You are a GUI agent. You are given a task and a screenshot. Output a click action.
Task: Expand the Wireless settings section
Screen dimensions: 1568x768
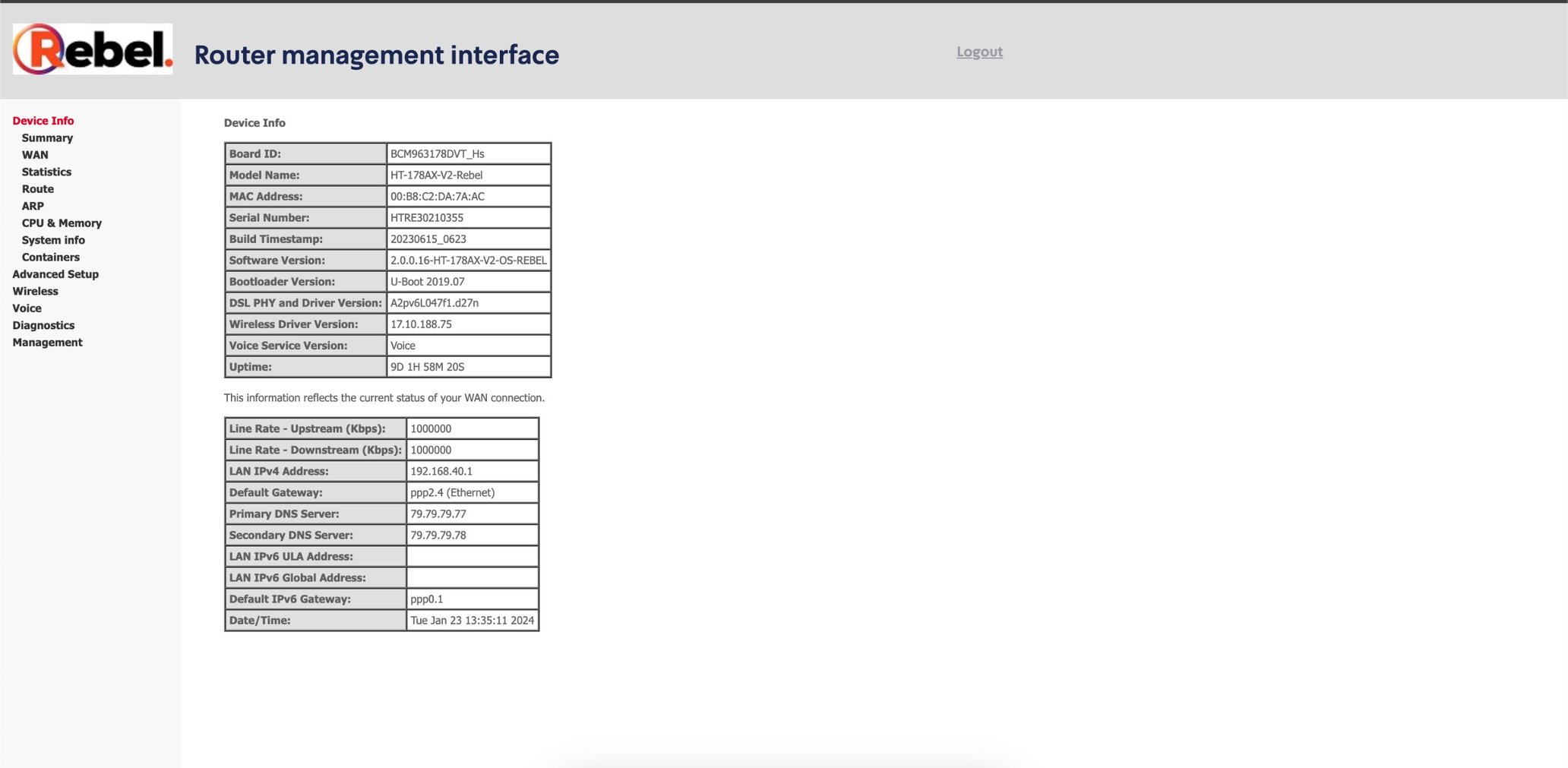(x=35, y=291)
